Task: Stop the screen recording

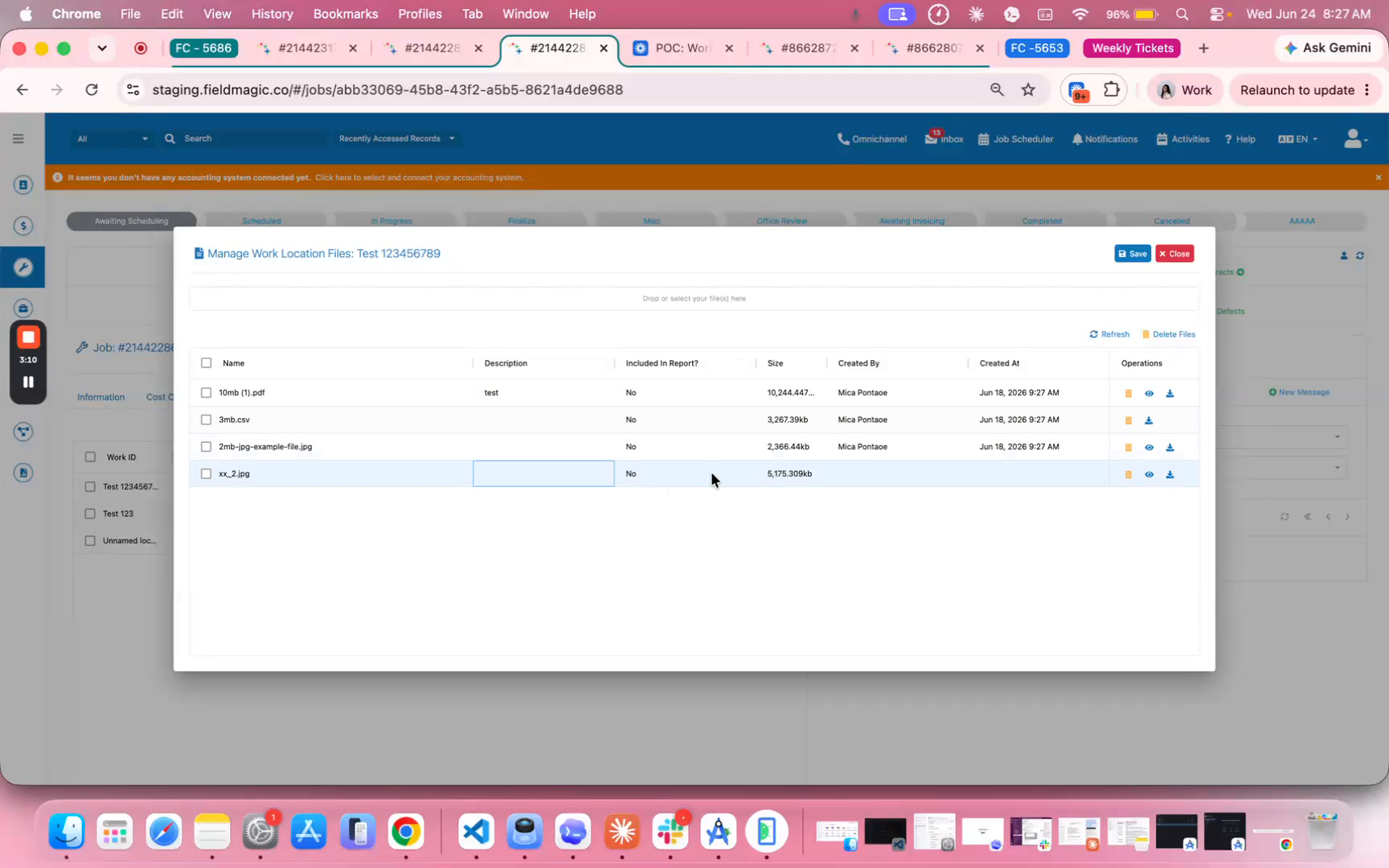Action: click(x=28, y=338)
